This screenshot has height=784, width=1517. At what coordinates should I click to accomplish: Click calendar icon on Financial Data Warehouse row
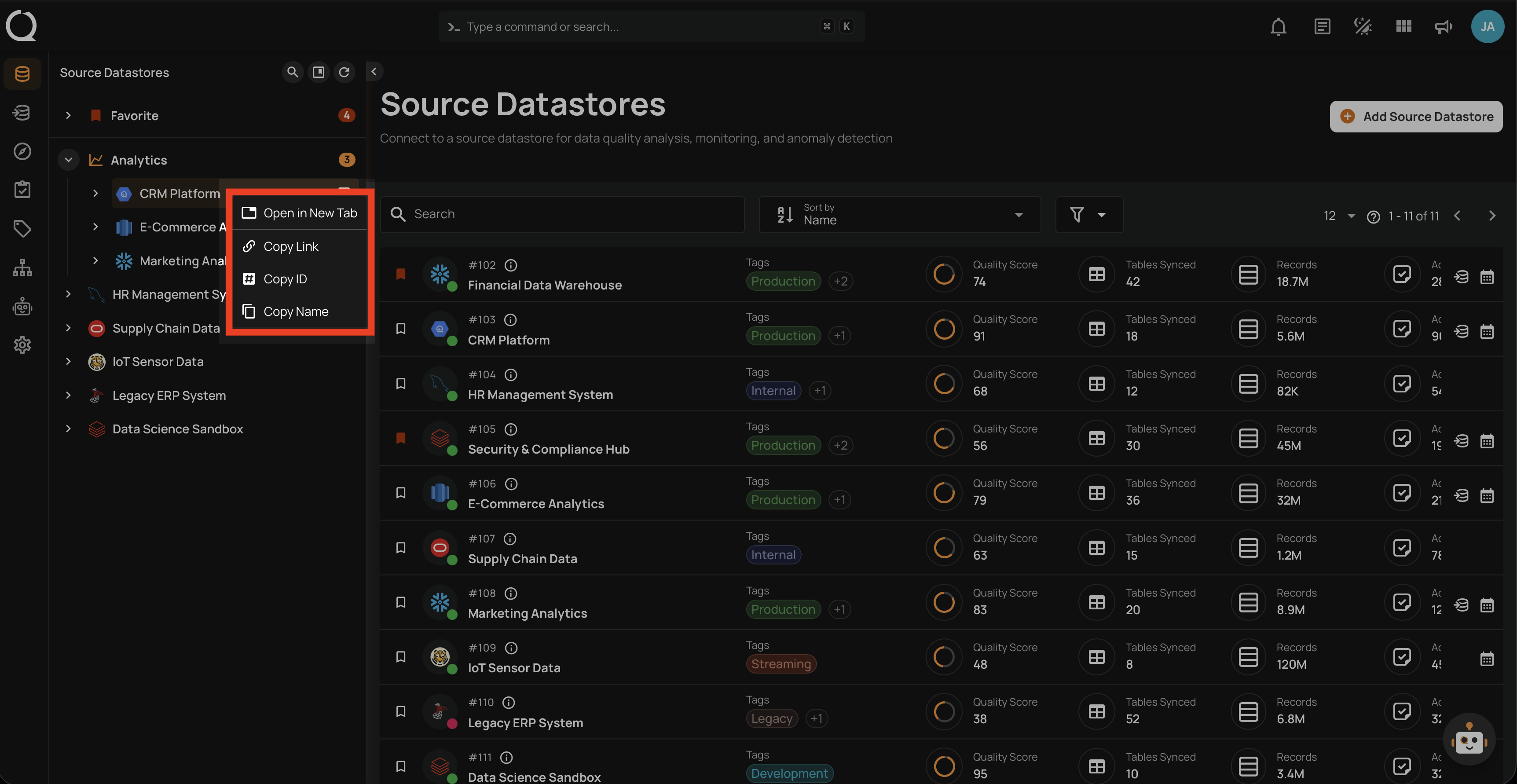coord(1487,277)
